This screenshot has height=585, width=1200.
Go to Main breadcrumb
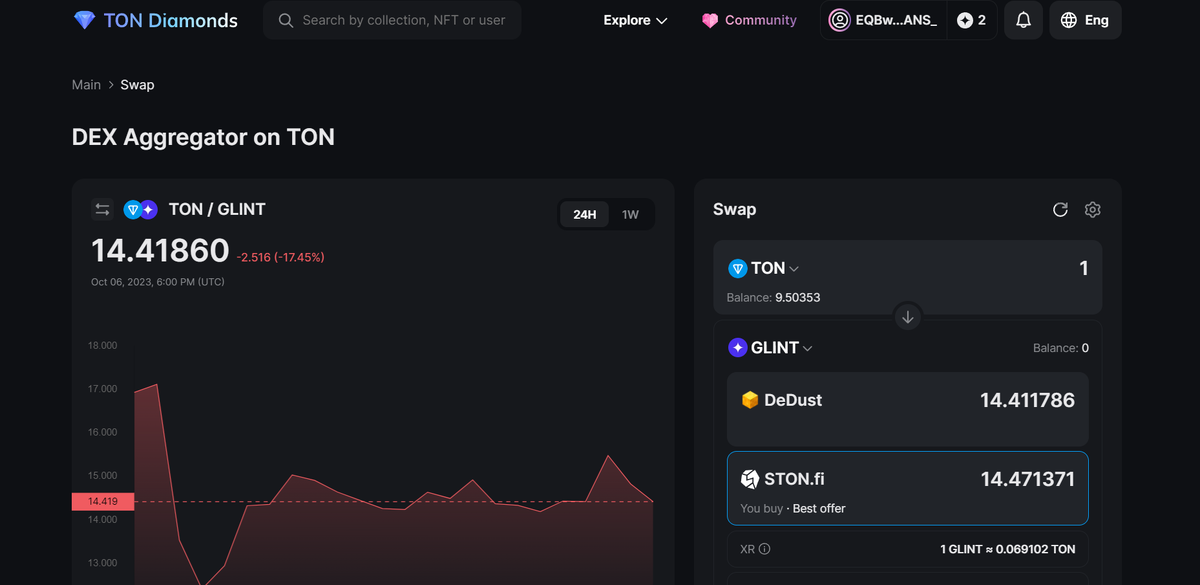(86, 85)
